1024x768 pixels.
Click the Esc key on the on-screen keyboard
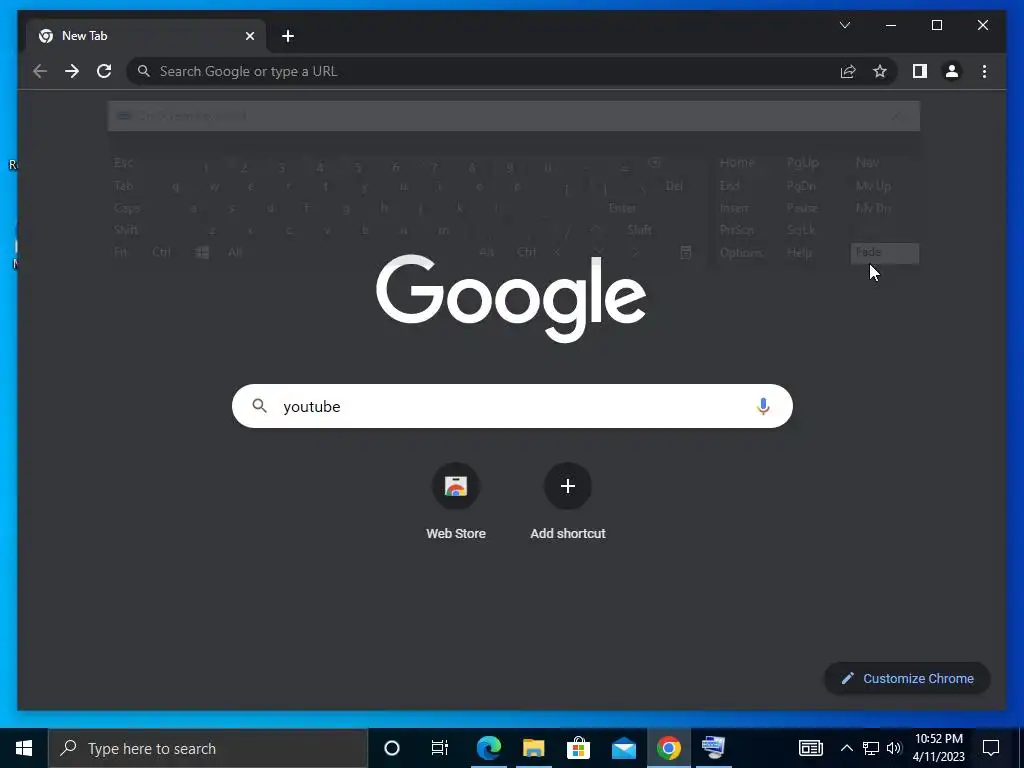click(x=123, y=163)
